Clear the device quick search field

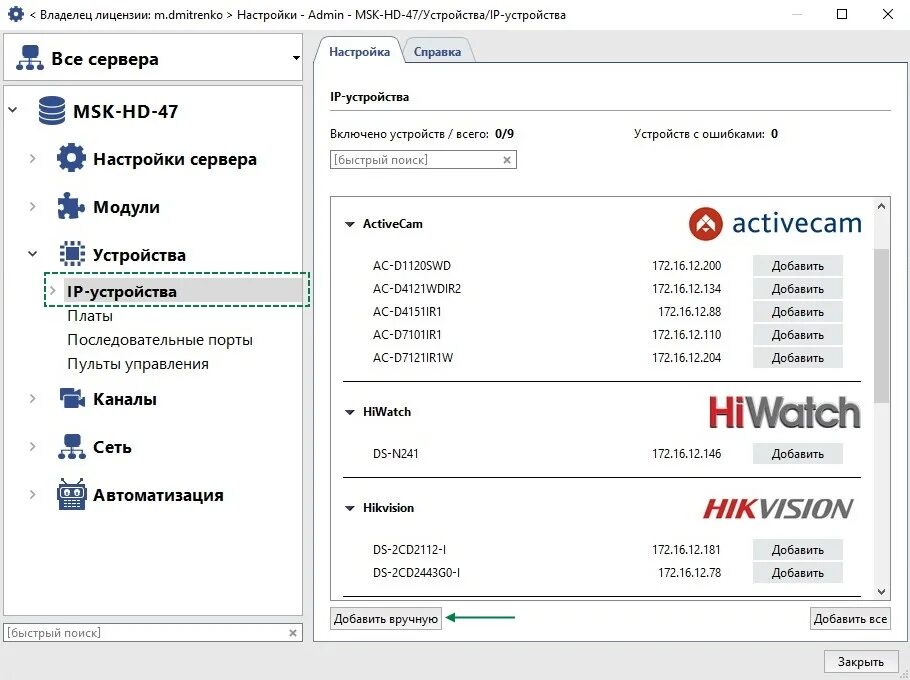coord(507,160)
